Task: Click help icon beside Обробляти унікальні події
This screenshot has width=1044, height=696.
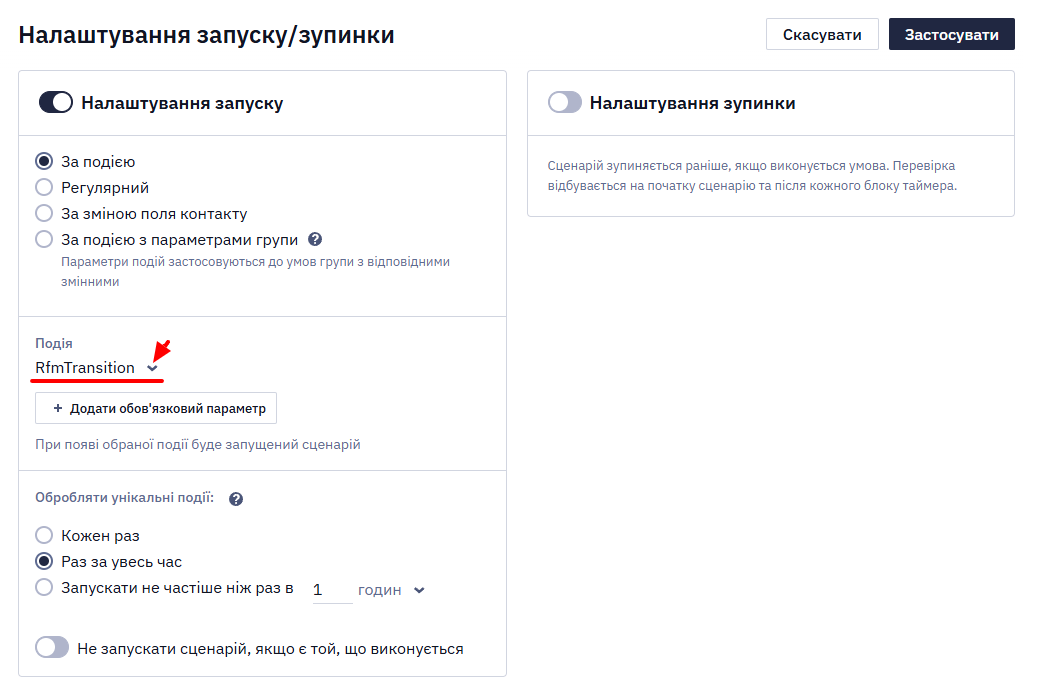Action: click(x=236, y=499)
